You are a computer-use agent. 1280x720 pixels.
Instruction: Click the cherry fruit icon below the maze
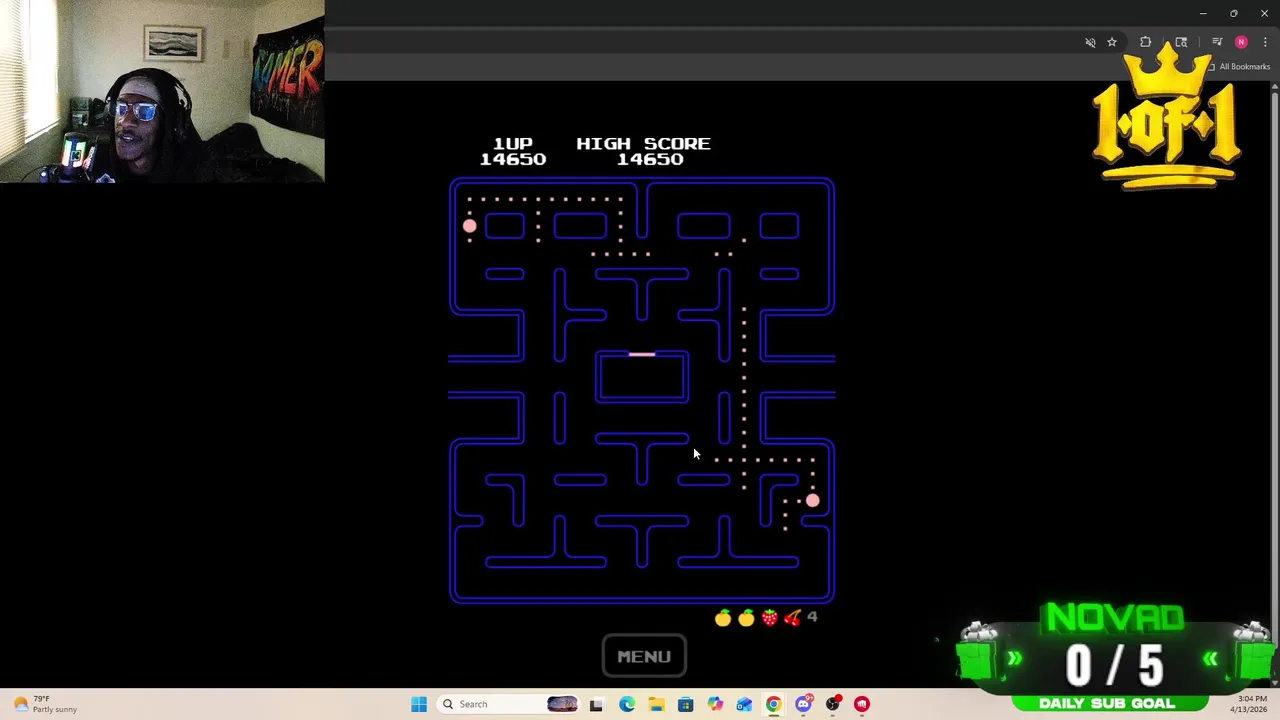(792, 618)
